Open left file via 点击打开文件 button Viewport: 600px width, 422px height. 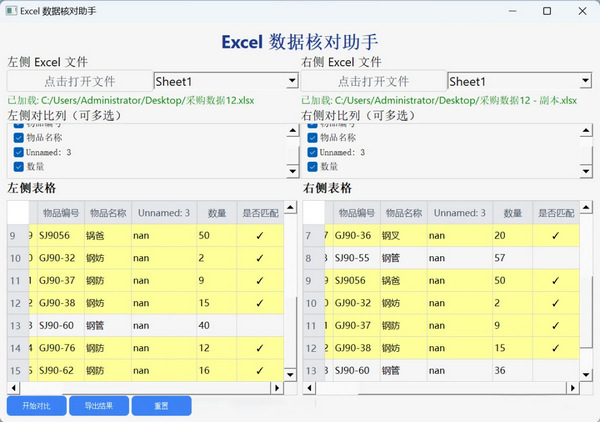point(80,81)
